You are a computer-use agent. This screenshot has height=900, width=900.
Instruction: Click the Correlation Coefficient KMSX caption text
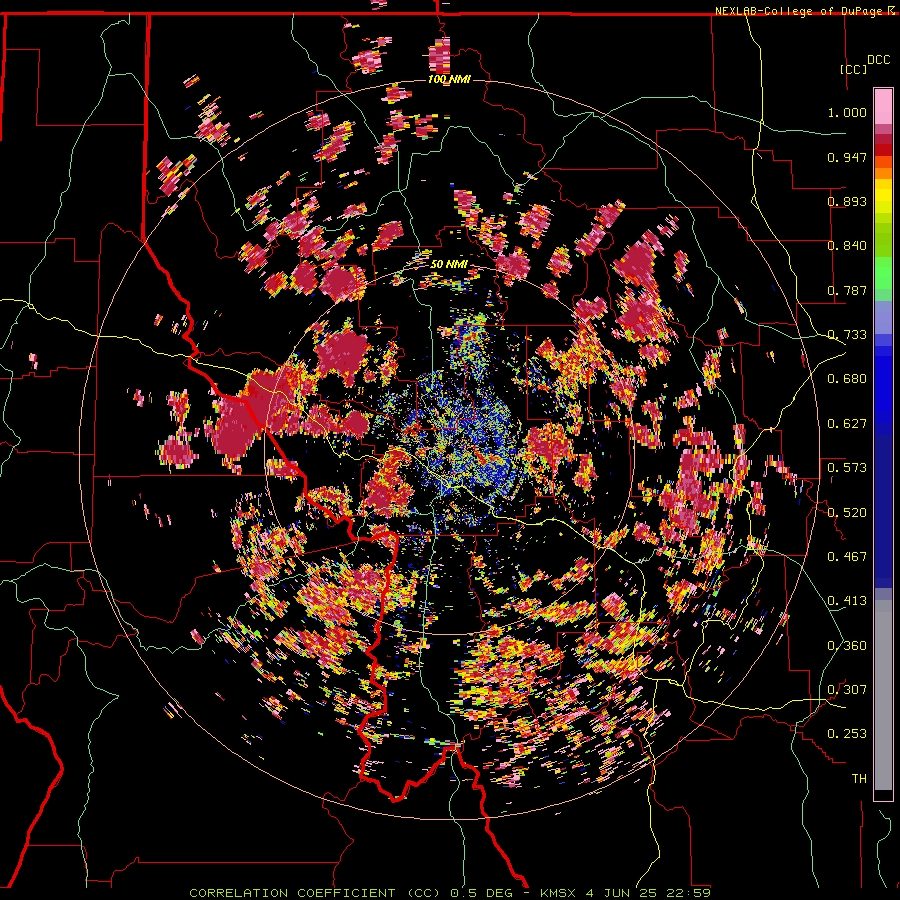[x=450, y=893]
